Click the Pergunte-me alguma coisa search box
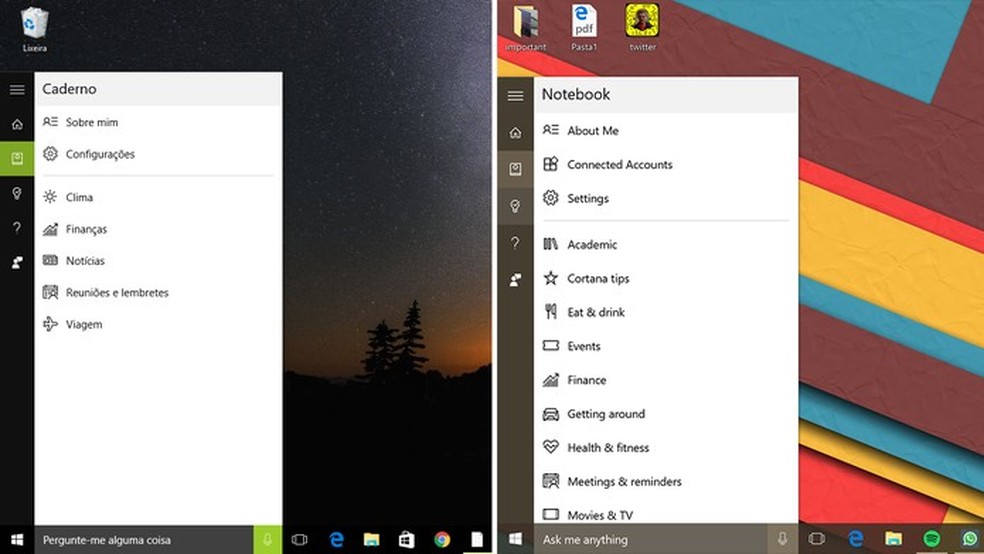Viewport: 984px width, 554px height. tap(144, 540)
